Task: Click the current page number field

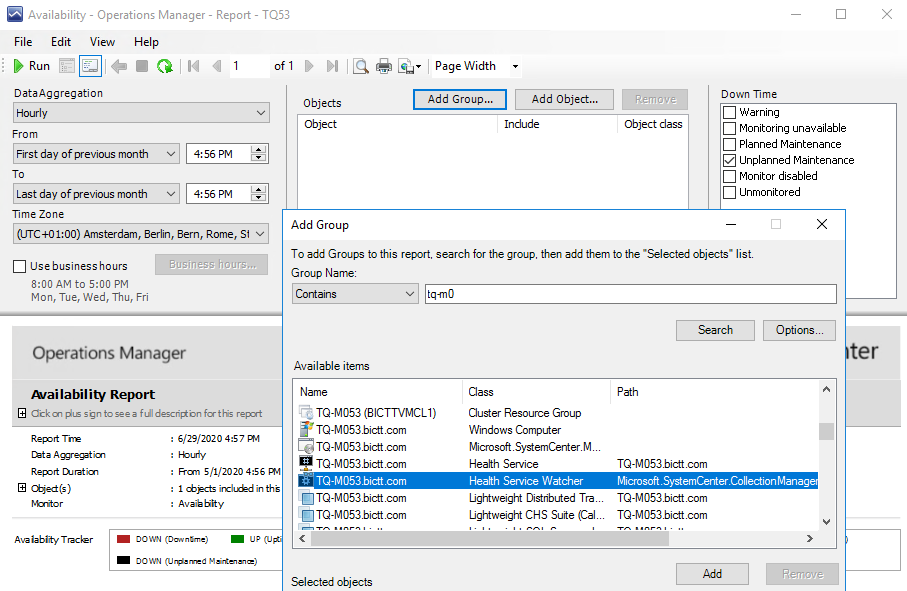Action: click(249, 66)
